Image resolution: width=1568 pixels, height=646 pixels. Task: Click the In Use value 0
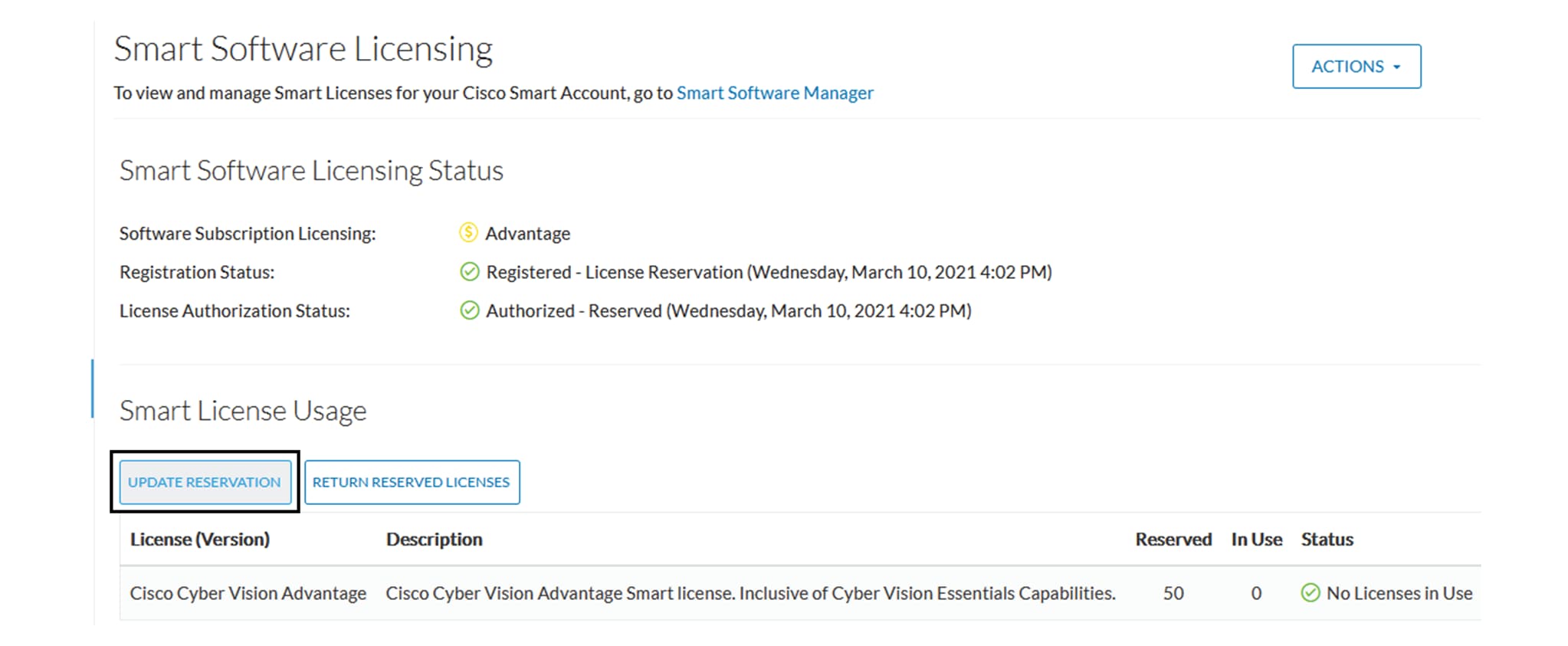1256,593
